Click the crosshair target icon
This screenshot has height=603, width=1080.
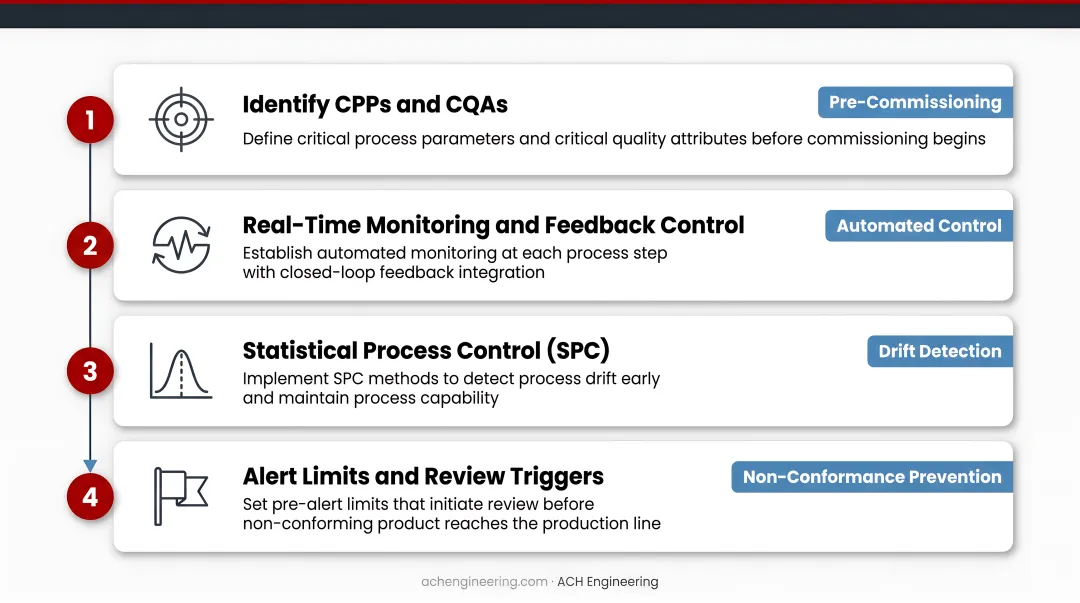coord(181,119)
